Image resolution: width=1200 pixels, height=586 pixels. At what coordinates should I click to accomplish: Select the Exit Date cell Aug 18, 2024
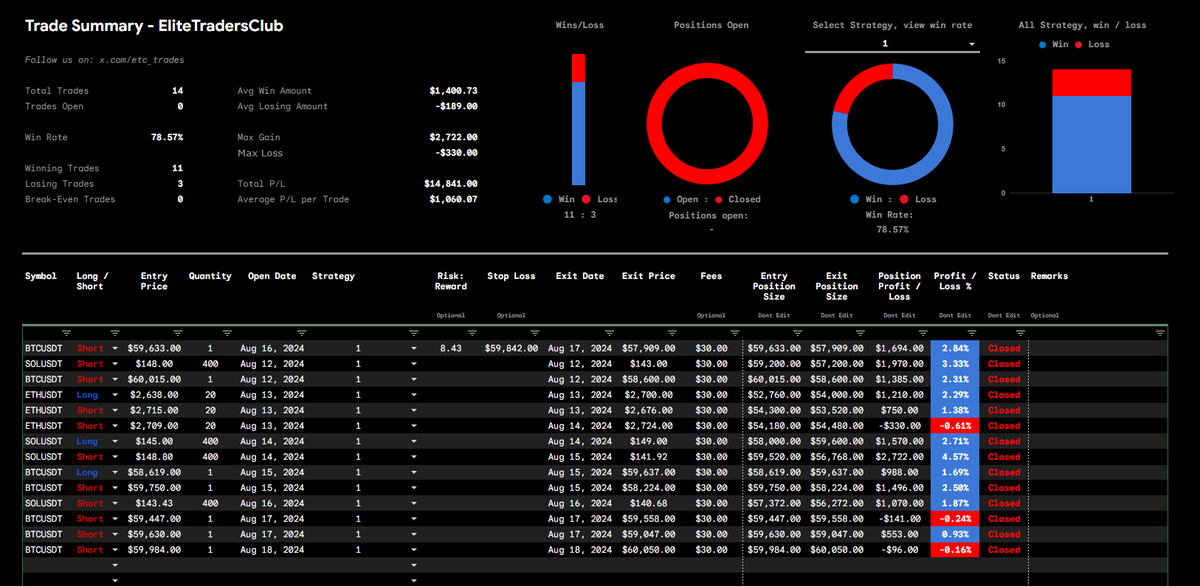coord(580,549)
